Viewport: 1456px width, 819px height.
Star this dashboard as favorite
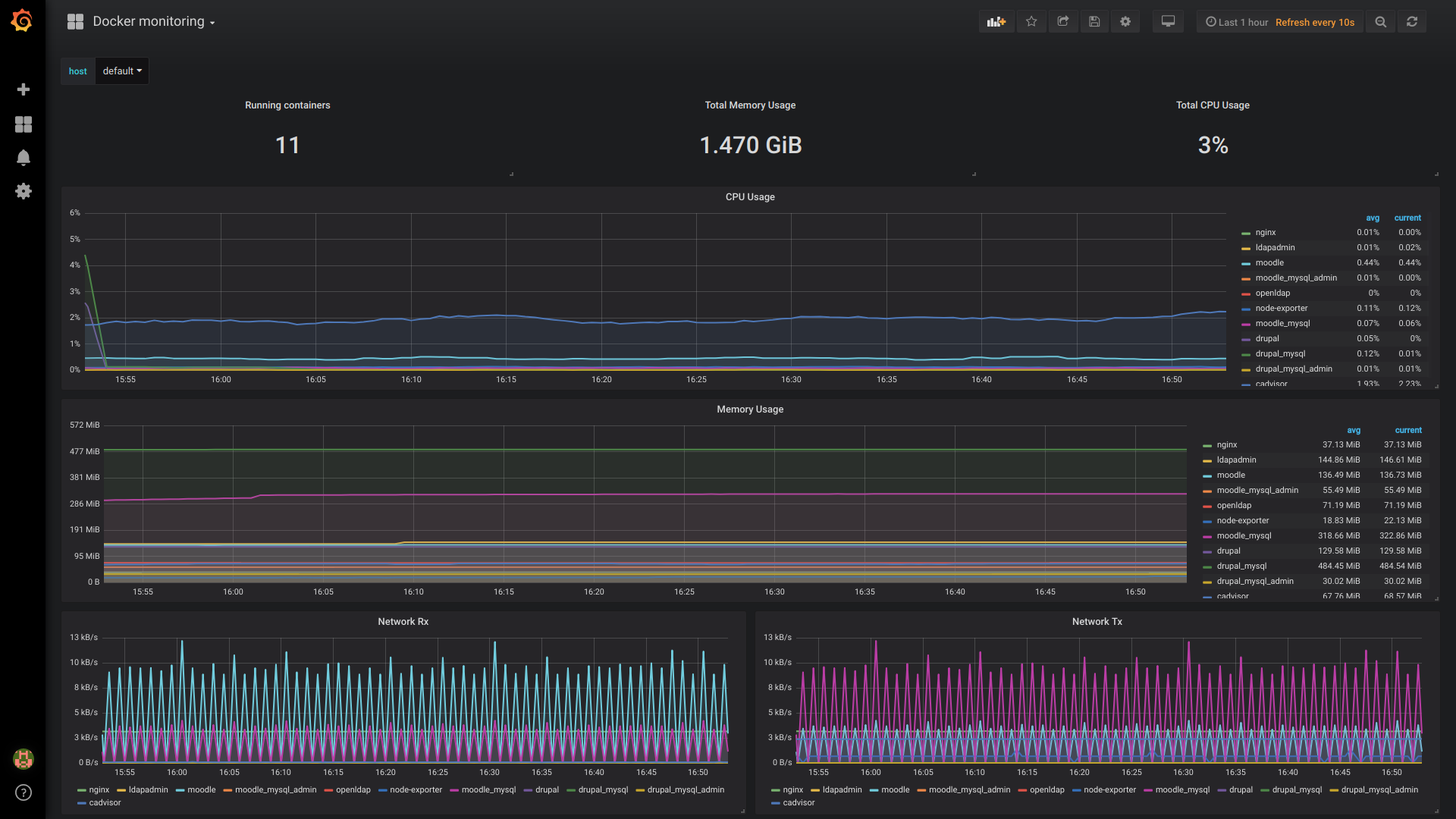(x=1031, y=22)
